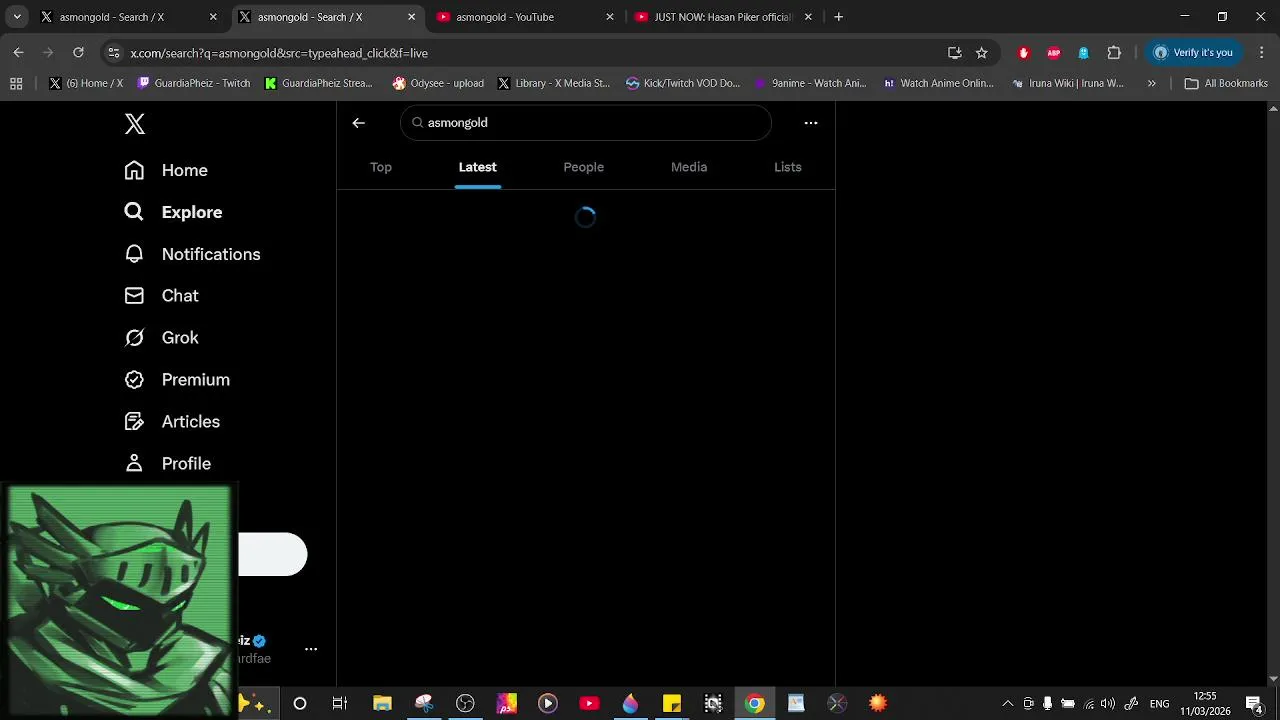Open Iruna Wiki bookmark
The height and width of the screenshot is (720, 1280).
coord(1067,84)
